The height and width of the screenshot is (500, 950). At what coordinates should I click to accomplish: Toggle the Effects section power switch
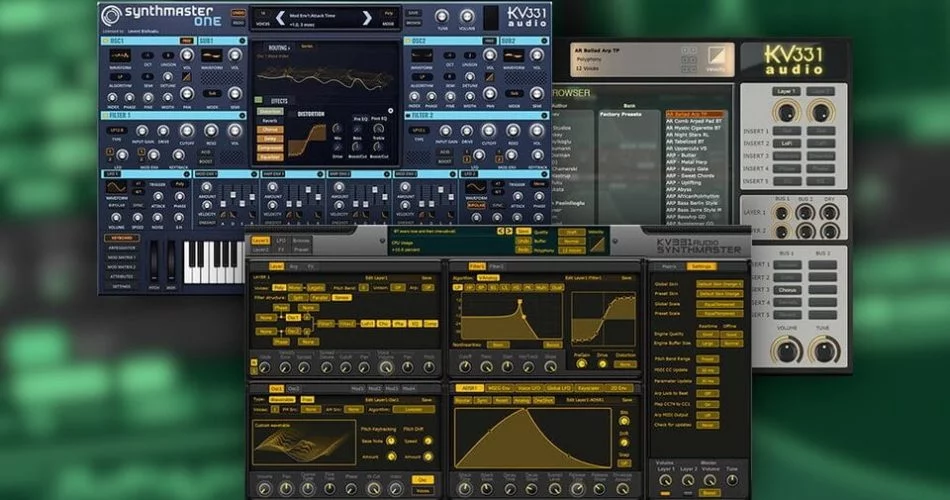click(x=259, y=100)
